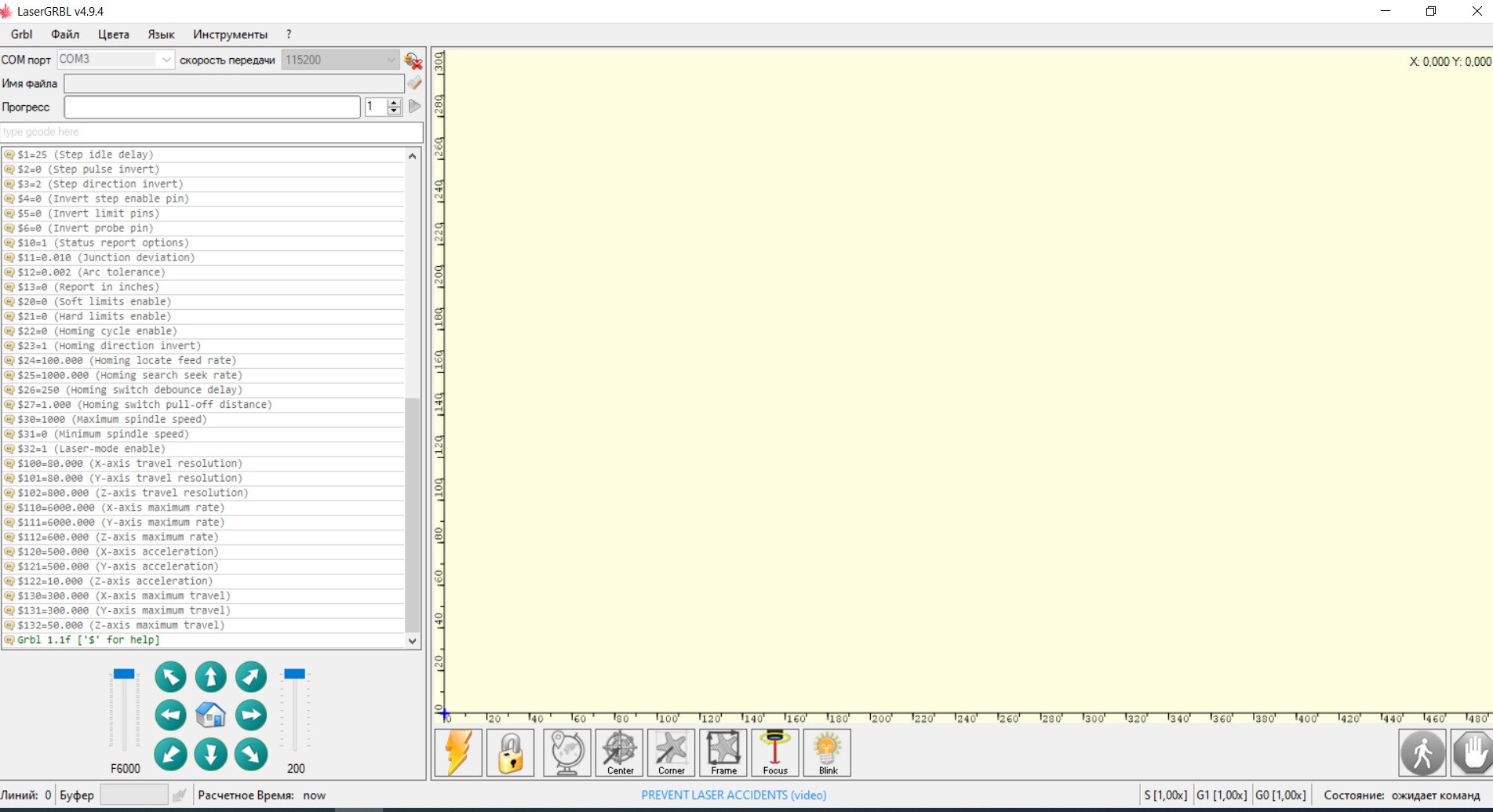Select the $100=80.000 (X-axis travel resolution) line
The image size is (1493, 812).
(203, 464)
